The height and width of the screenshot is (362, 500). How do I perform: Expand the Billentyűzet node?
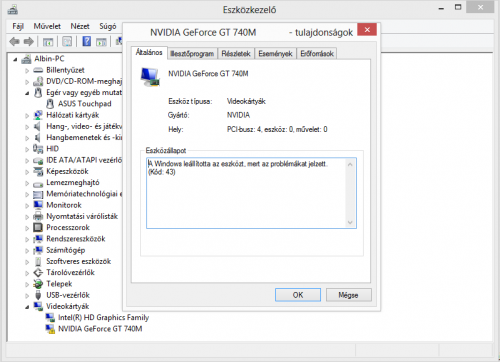point(27,70)
